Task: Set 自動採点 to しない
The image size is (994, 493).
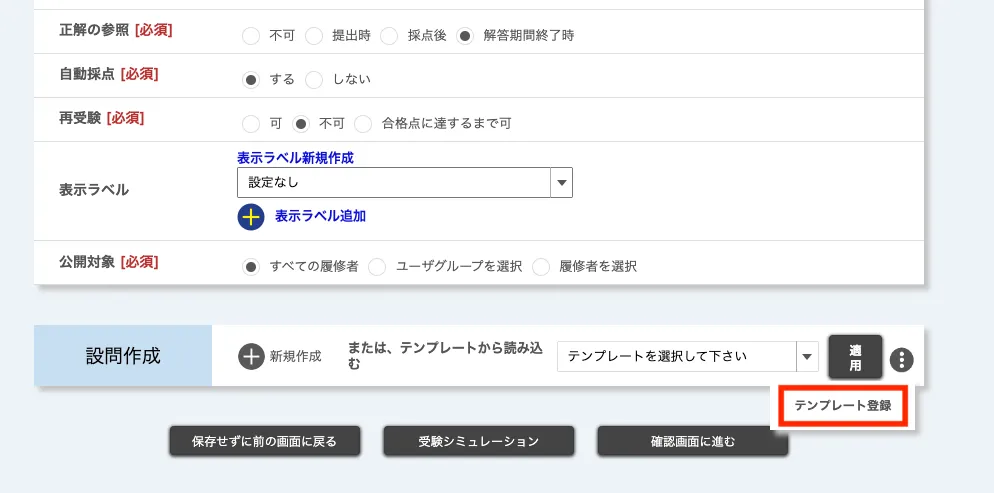Action: [x=314, y=79]
